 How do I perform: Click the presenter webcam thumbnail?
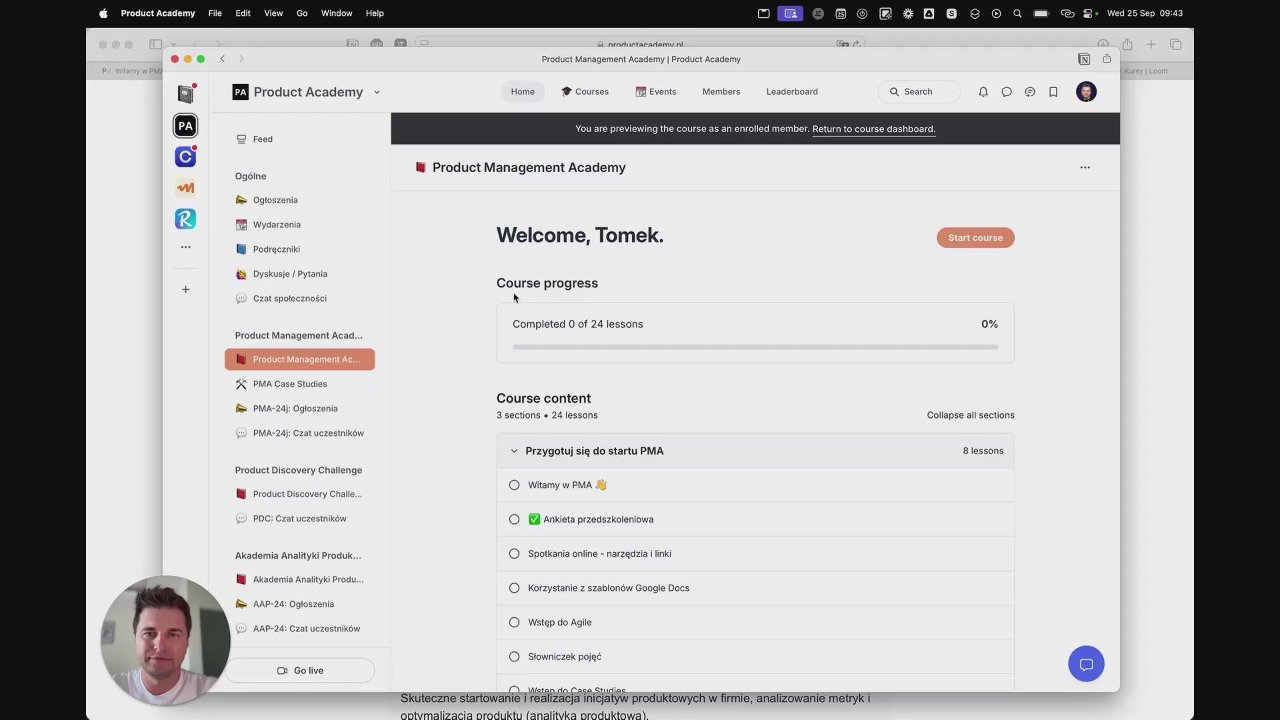pos(165,640)
